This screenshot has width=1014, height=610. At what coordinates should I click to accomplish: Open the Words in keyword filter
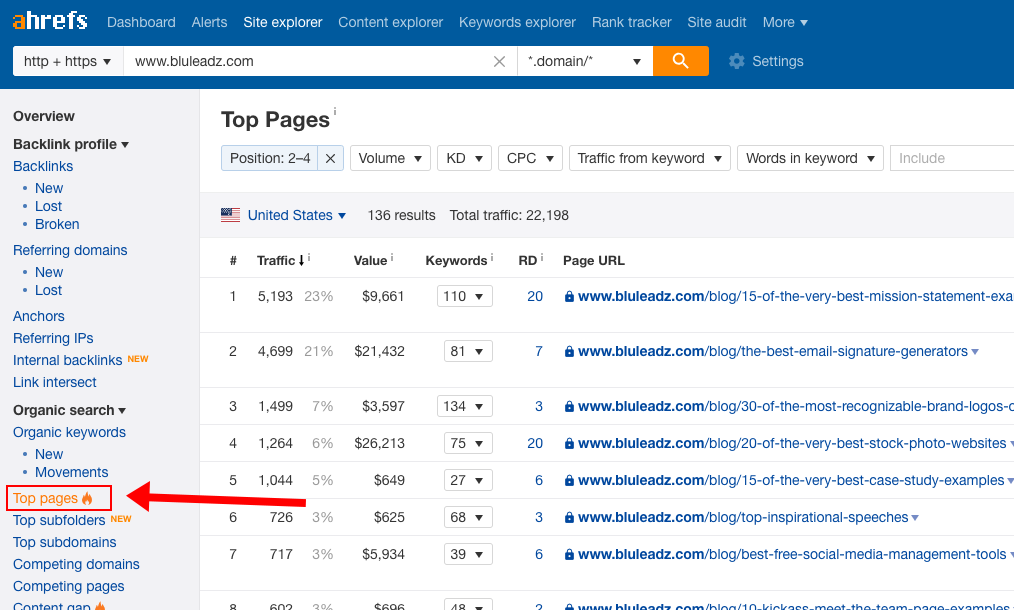pyautogui.click(x=810, y=158)
